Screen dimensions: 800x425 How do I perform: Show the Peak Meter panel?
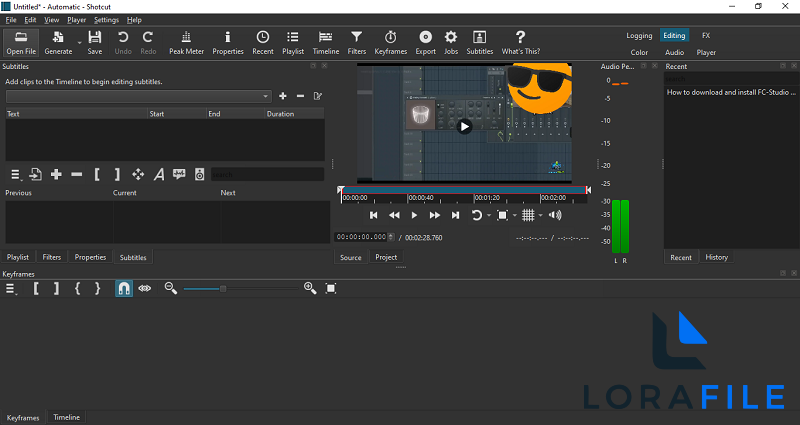coord(186,43)
